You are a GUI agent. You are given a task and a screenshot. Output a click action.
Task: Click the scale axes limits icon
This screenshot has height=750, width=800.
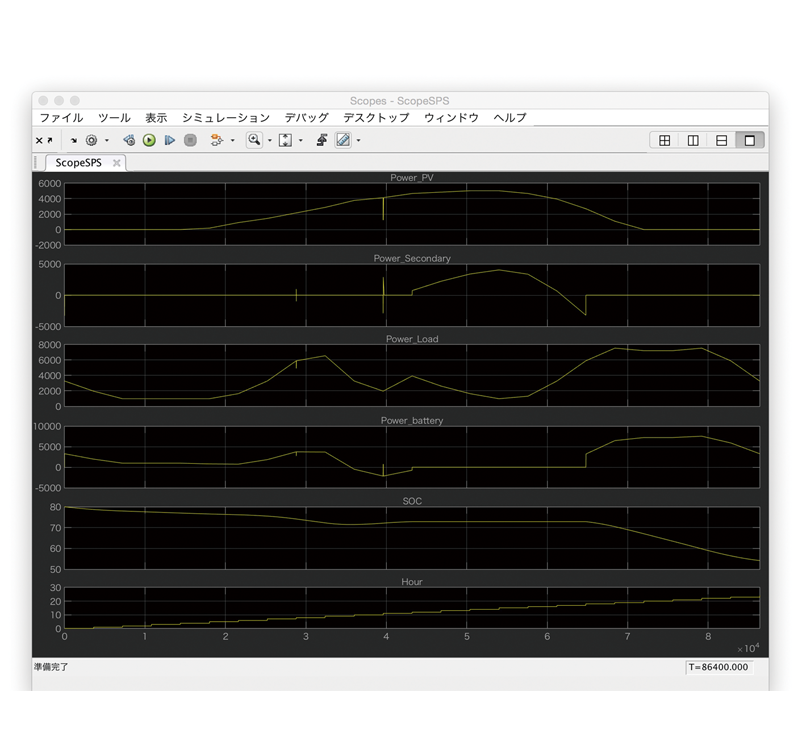286,140
